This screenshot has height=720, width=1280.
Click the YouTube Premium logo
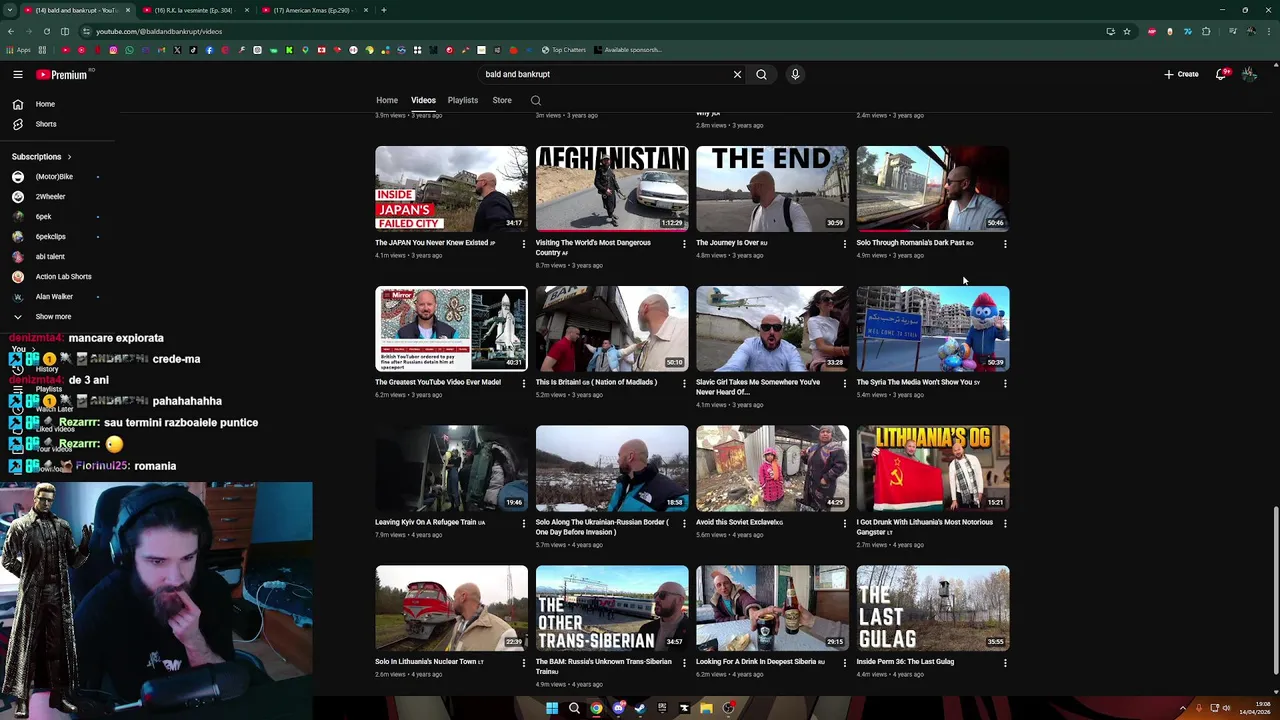pyautogui.click(x=62, y=74)
